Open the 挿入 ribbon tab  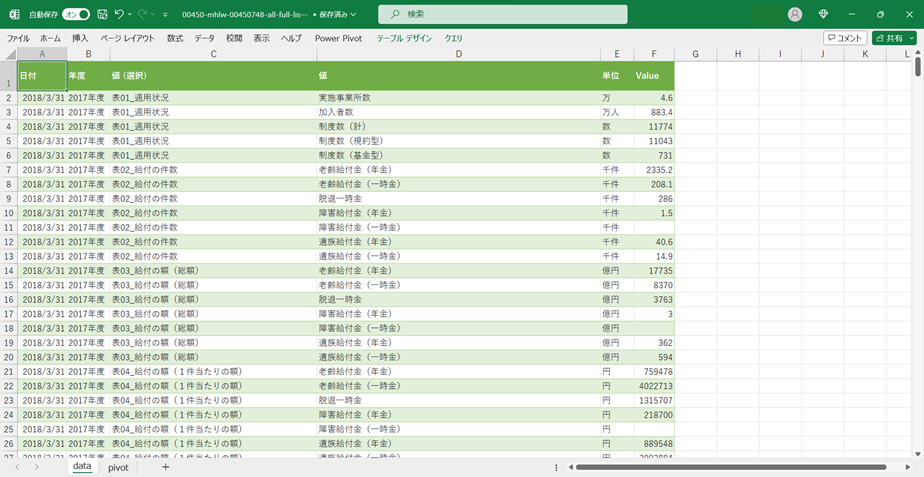tap(80, 38)
